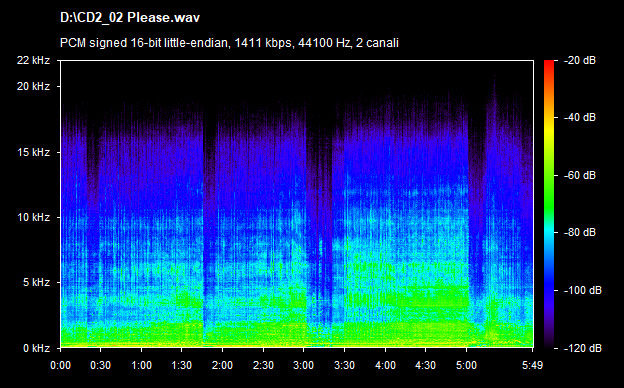Click the -100 dB legend label
This screenshot has height=388, width=624.
(583, 291)
